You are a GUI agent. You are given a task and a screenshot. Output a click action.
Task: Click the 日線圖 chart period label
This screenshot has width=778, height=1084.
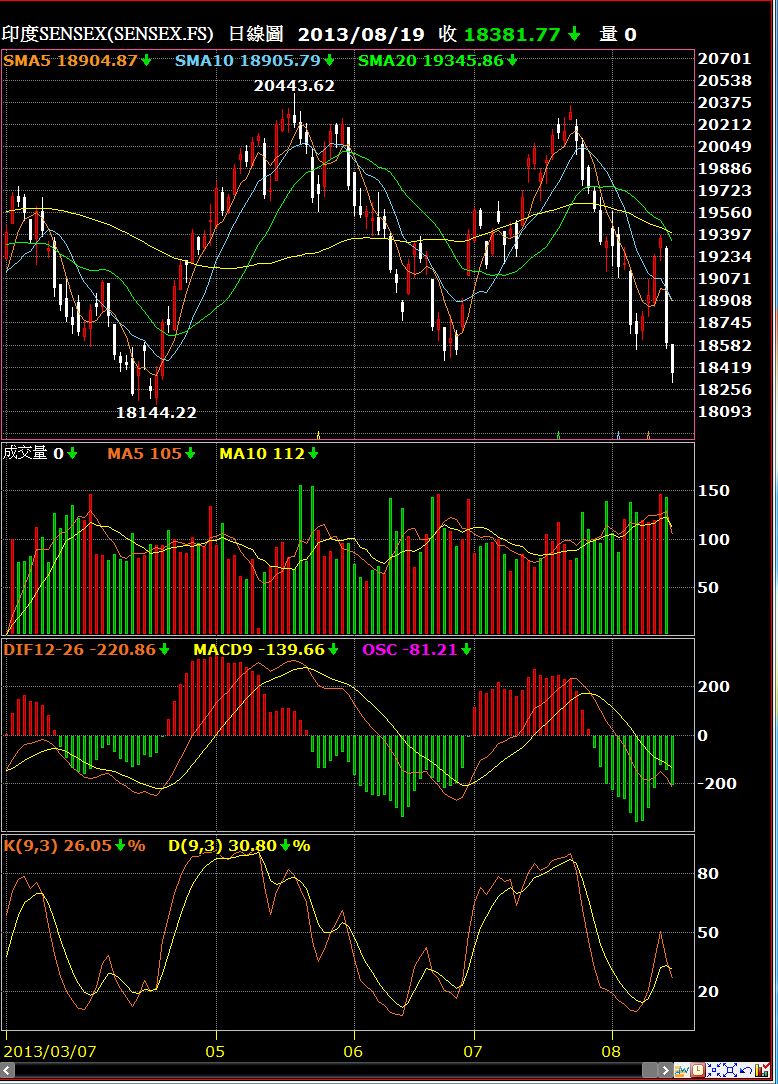256,33
